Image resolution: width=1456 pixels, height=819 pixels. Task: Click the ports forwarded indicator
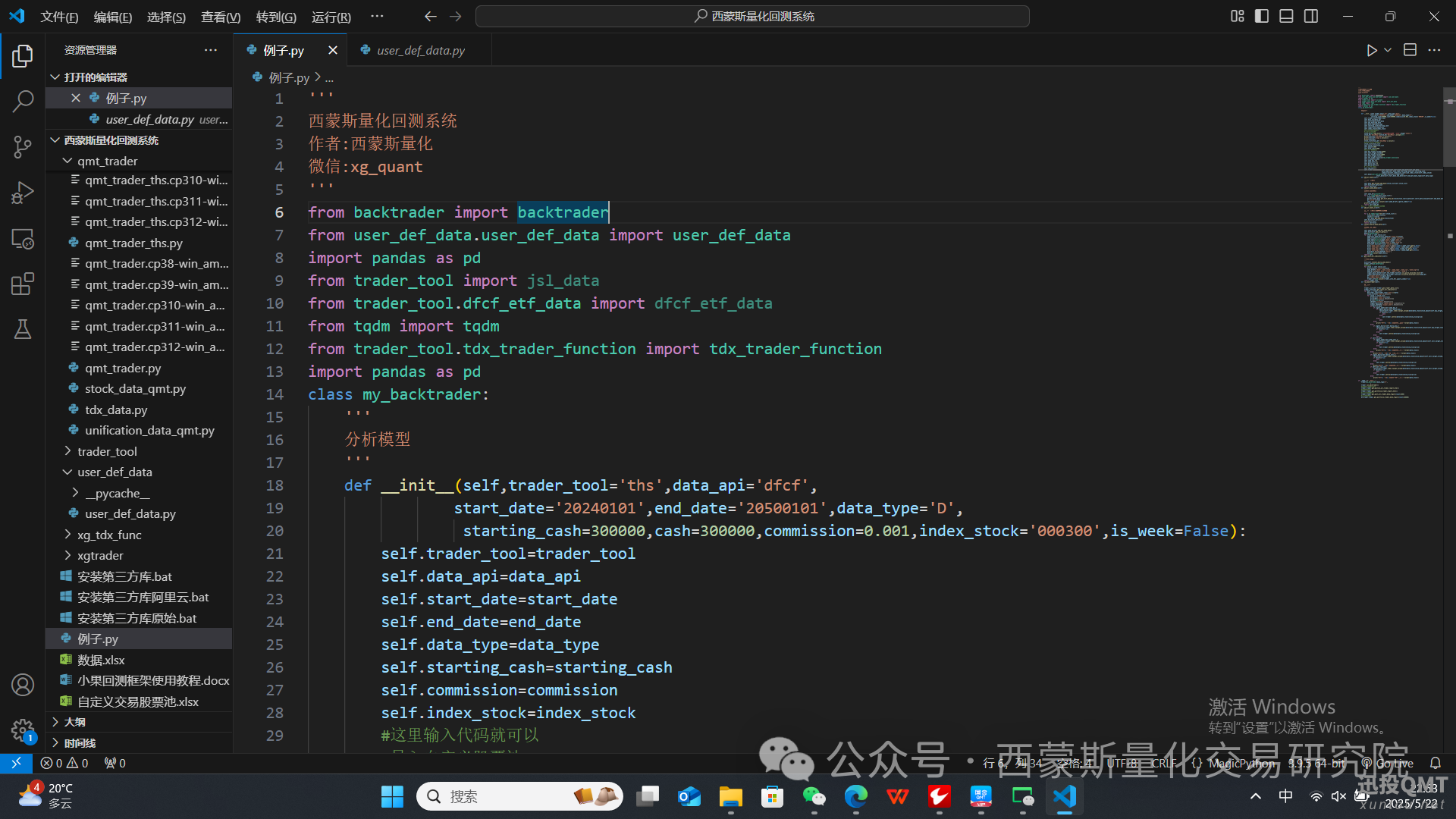pyautogui.click(x=115, y=763)
